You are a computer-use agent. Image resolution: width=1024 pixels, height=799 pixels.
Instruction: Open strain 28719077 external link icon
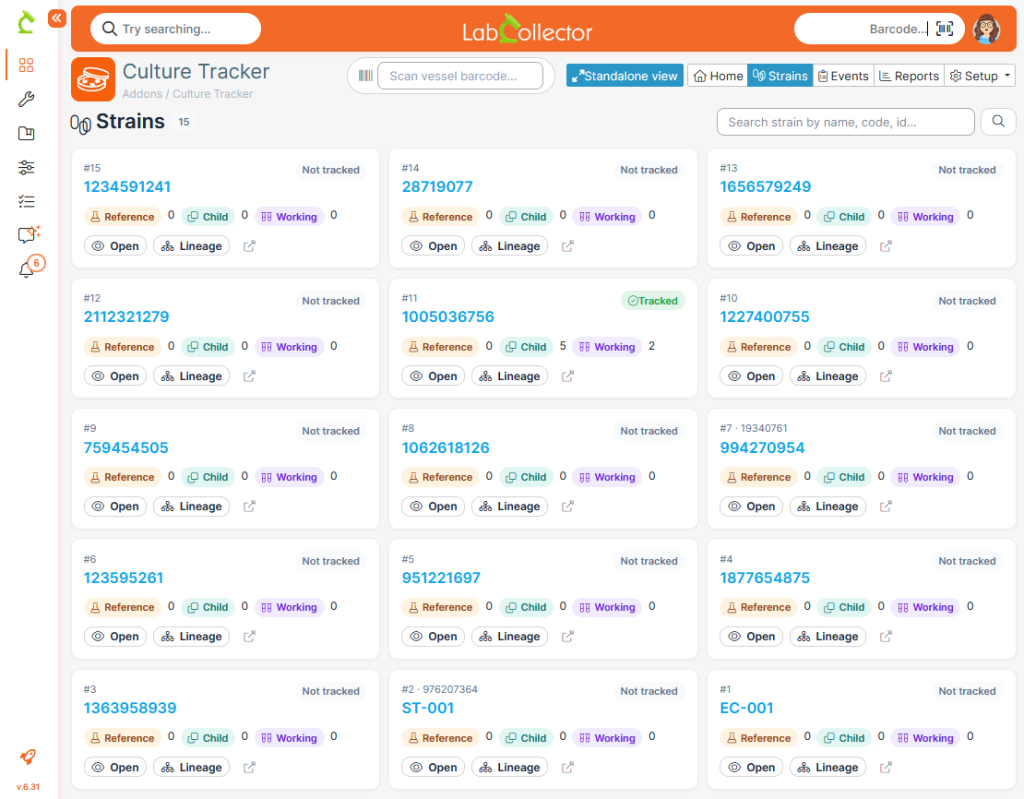click(568, 246)
